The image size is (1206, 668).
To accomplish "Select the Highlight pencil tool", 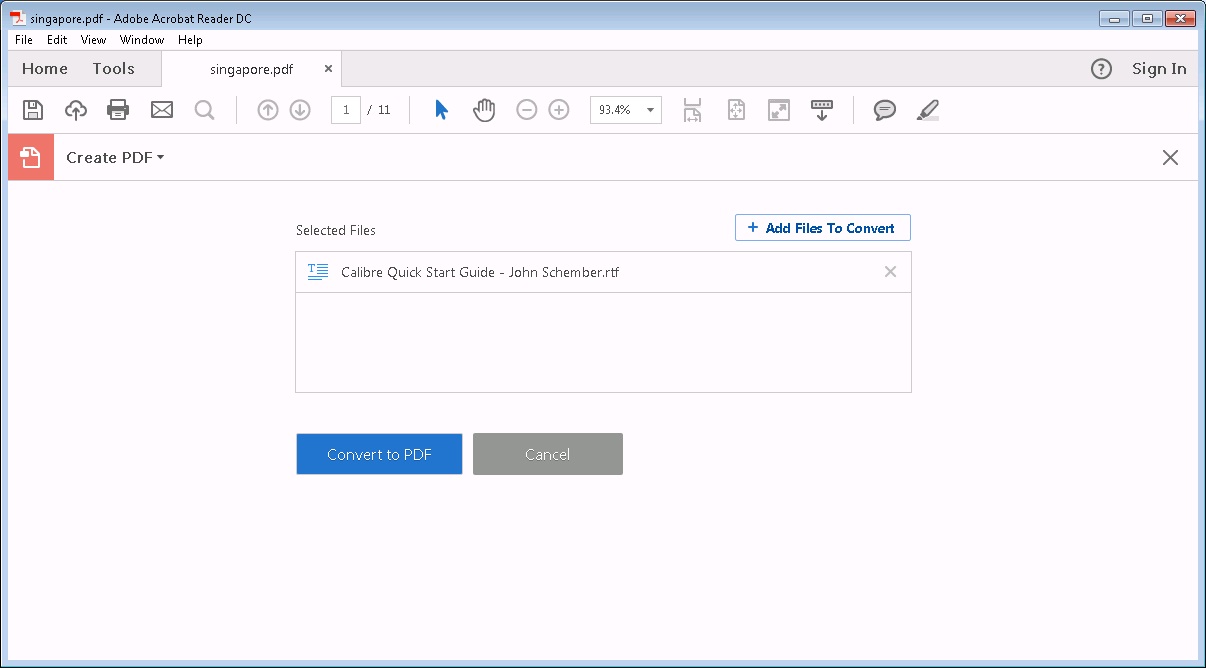I will click(x=927, y=110).
